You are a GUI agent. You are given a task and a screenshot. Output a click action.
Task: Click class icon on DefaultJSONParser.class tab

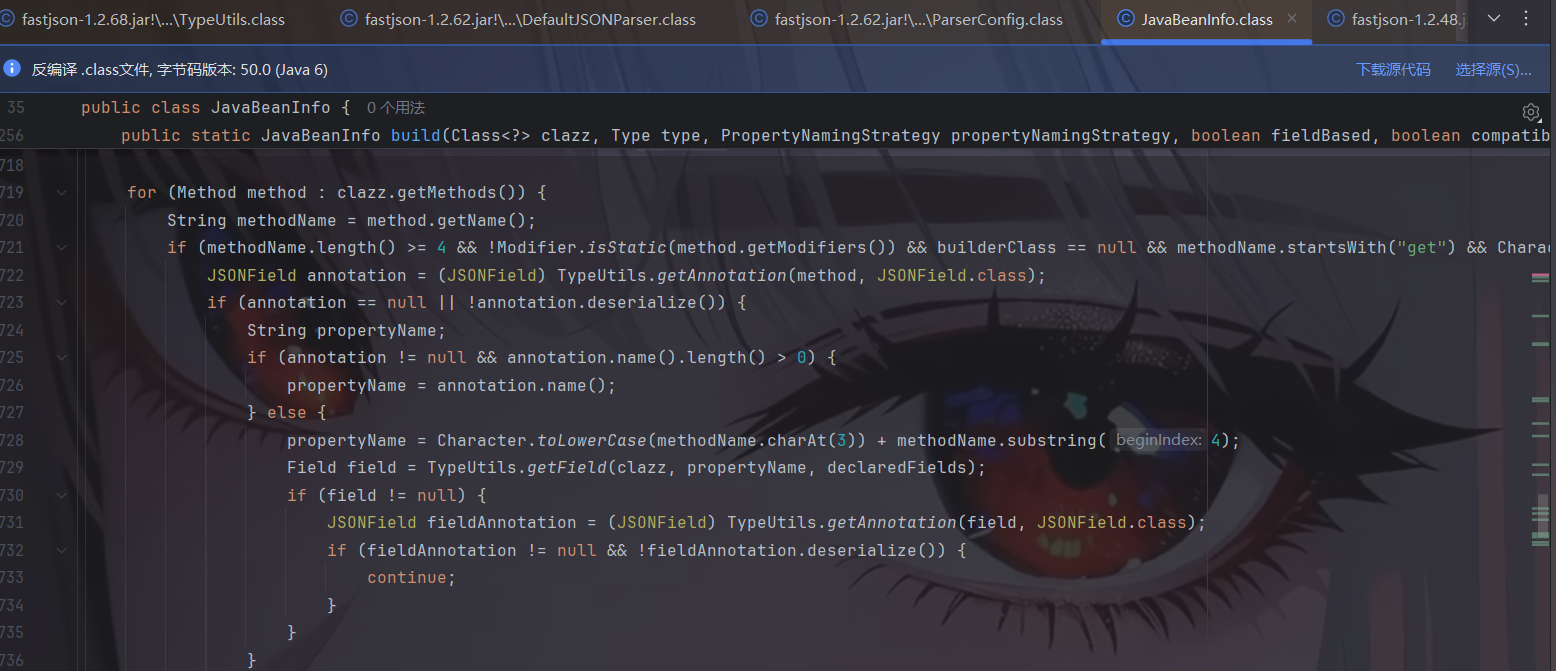tap(349, 19)
